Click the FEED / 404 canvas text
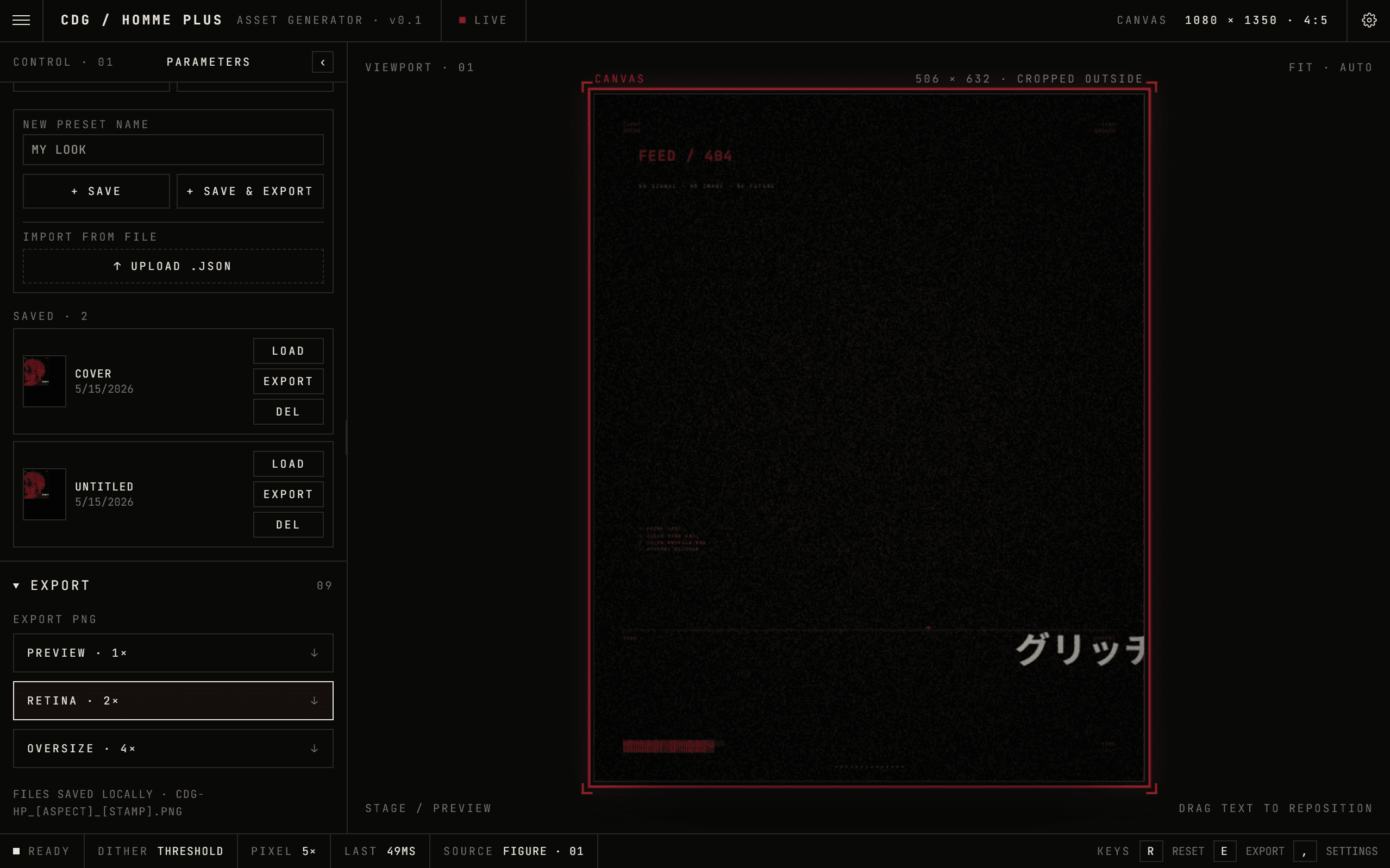 click(x=685, y=155)
